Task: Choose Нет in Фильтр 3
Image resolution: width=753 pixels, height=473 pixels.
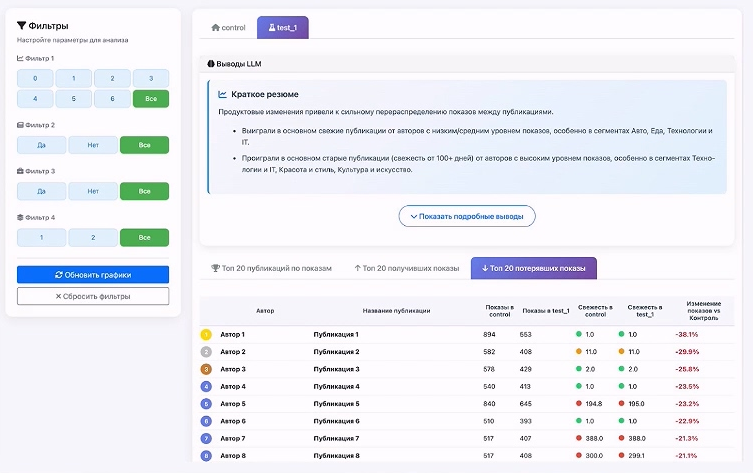Action: point(93,191)
